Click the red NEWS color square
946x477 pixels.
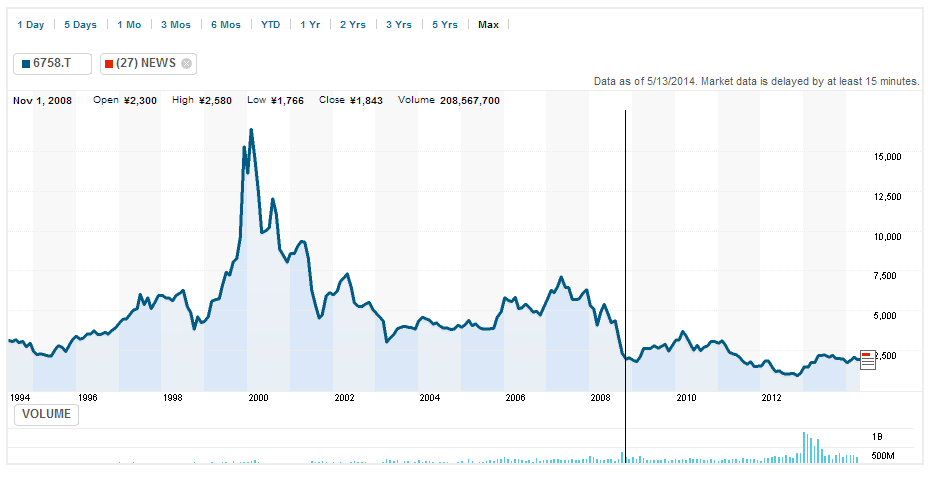[109, 64]
